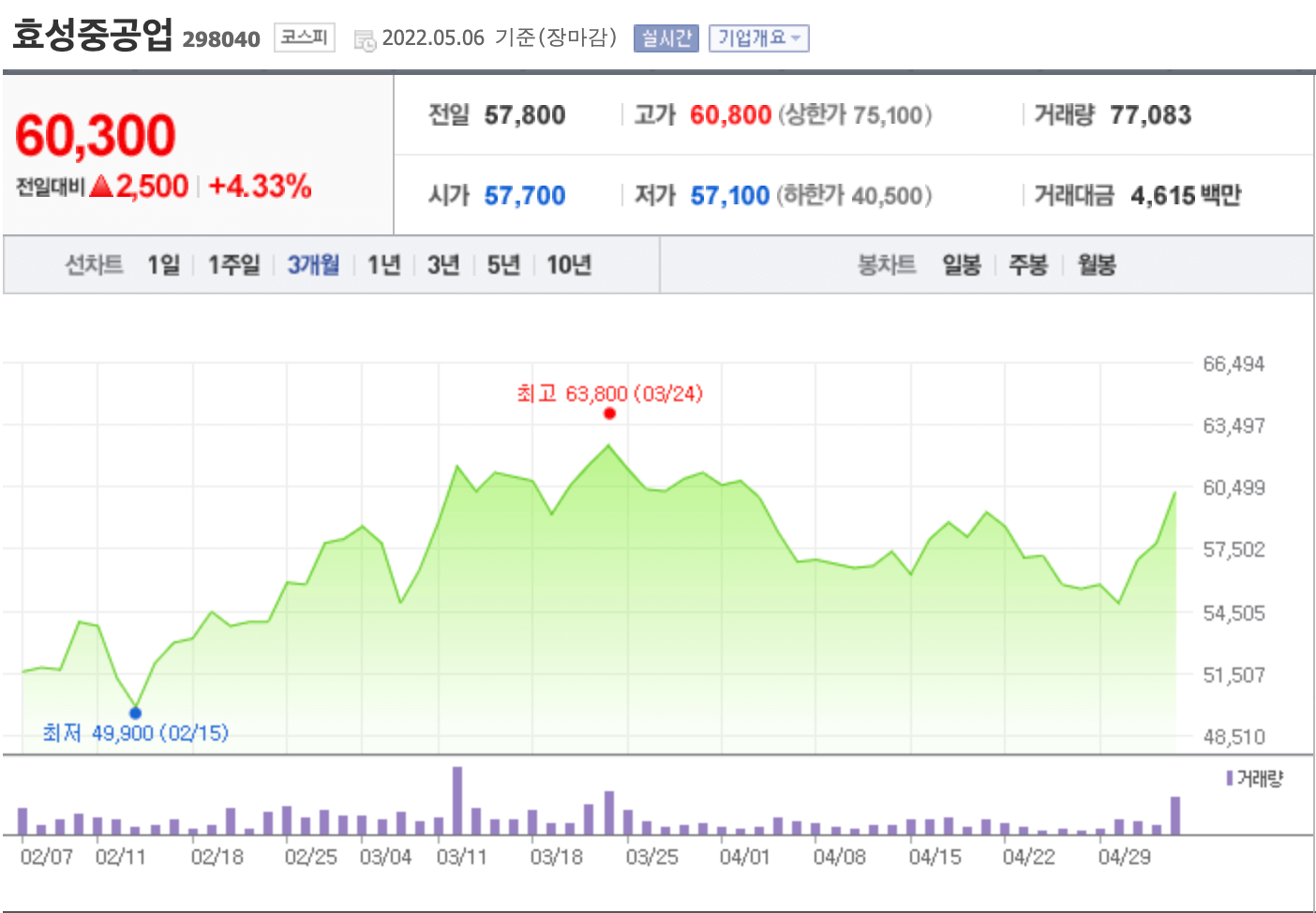Click the 04/29 x-axis date label
Image resolution: width=1316 pixels, height=913 pixels.
tap(1124, 857)
